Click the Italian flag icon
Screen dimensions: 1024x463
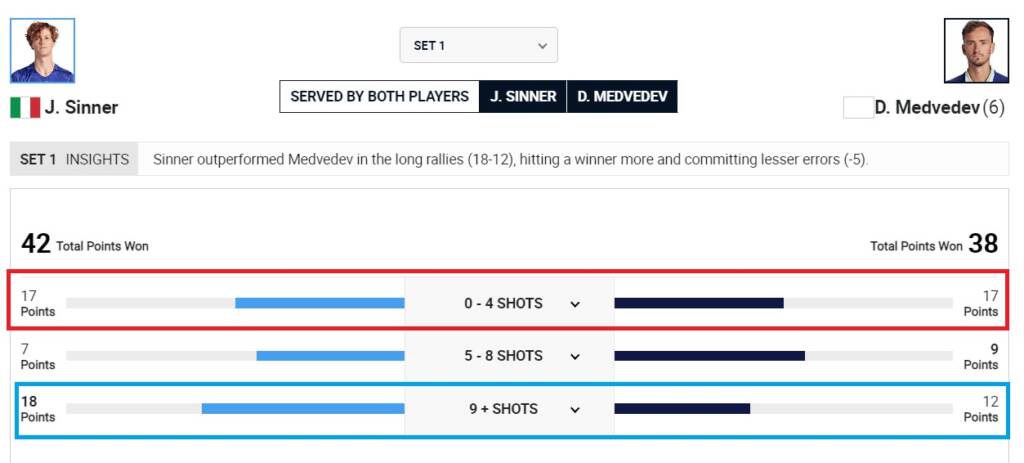(x=25, y=107)
